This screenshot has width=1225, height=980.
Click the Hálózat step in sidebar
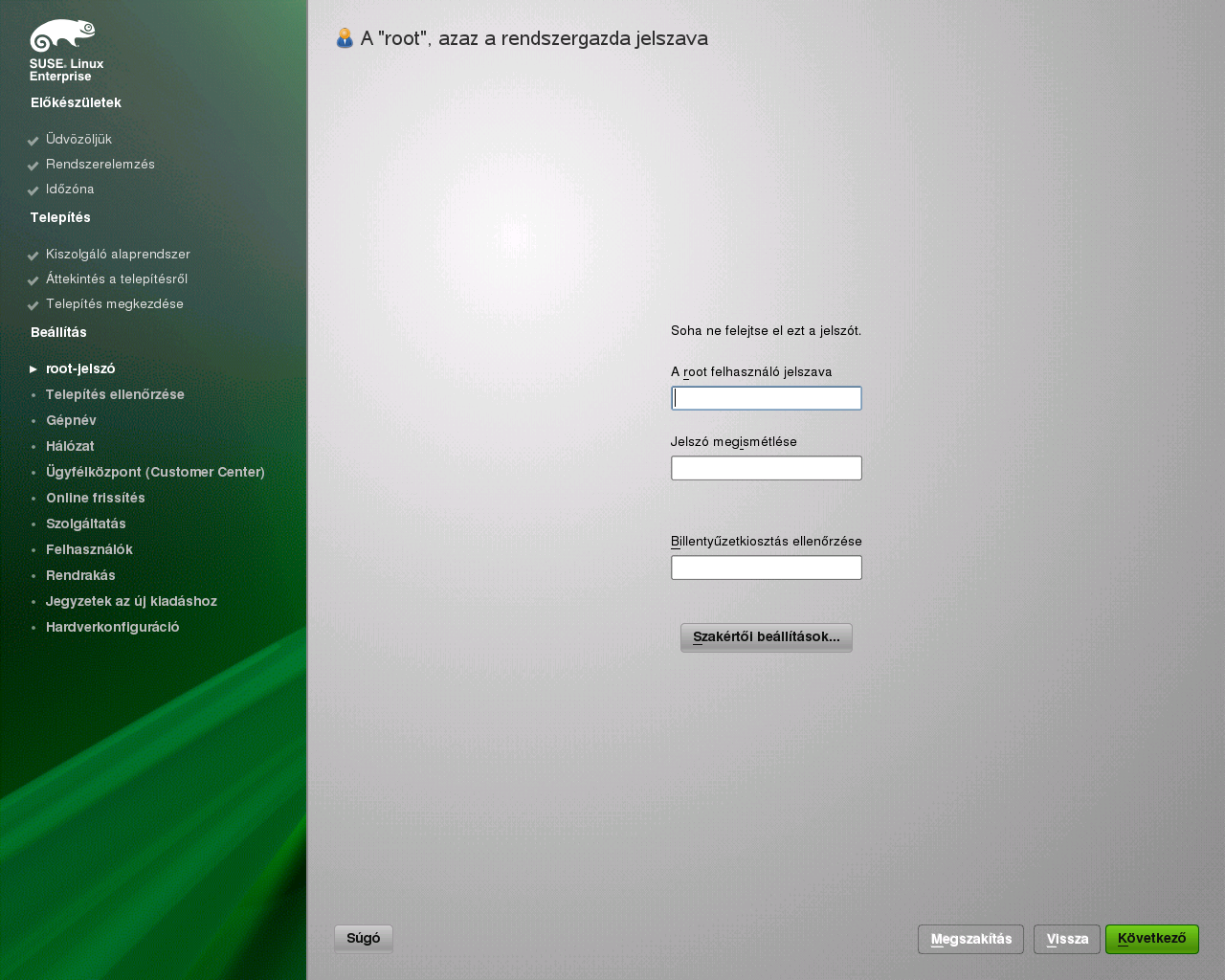pos(70,446)
